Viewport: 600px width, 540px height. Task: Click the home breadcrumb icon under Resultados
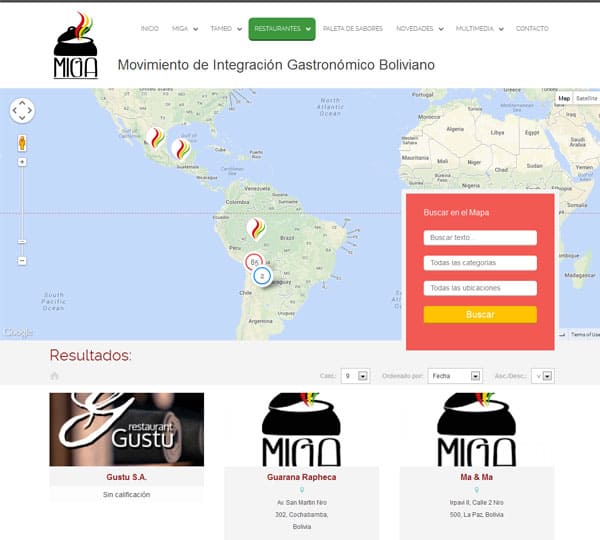pyautogui.click(x=54, y=376)
